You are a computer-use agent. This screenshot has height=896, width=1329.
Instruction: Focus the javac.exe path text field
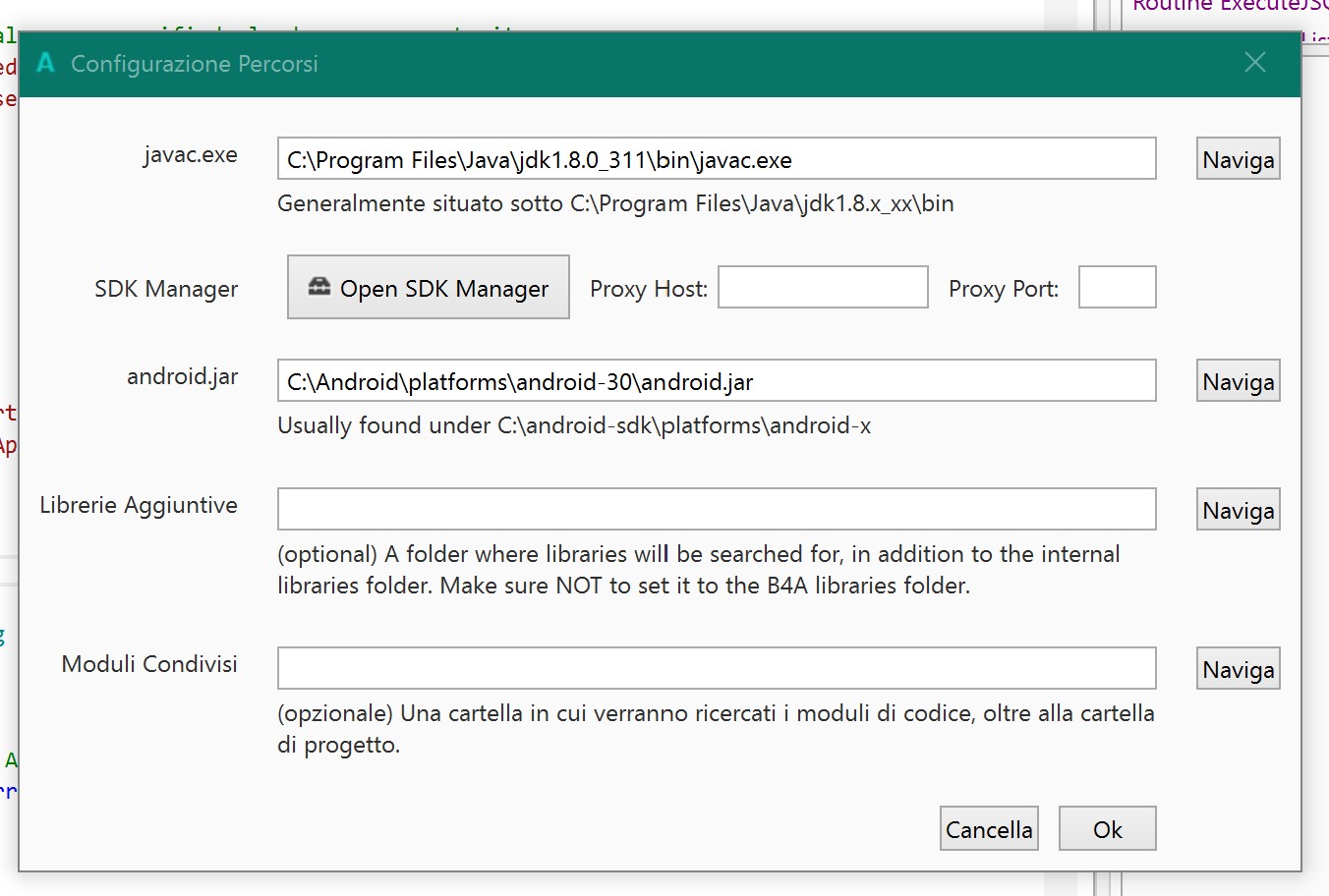tap(716, 159)
